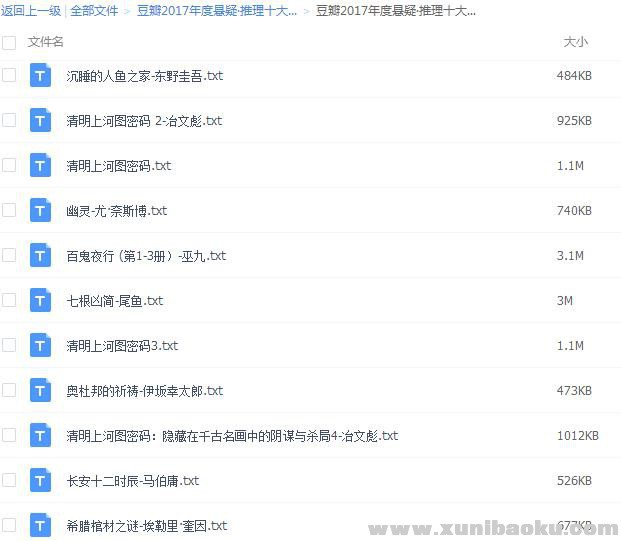Screen dimensions: 621x541
Task: Click the file icon beside 清明上河图密码 2-冶文彪.txt
Action: click(40, 121)
